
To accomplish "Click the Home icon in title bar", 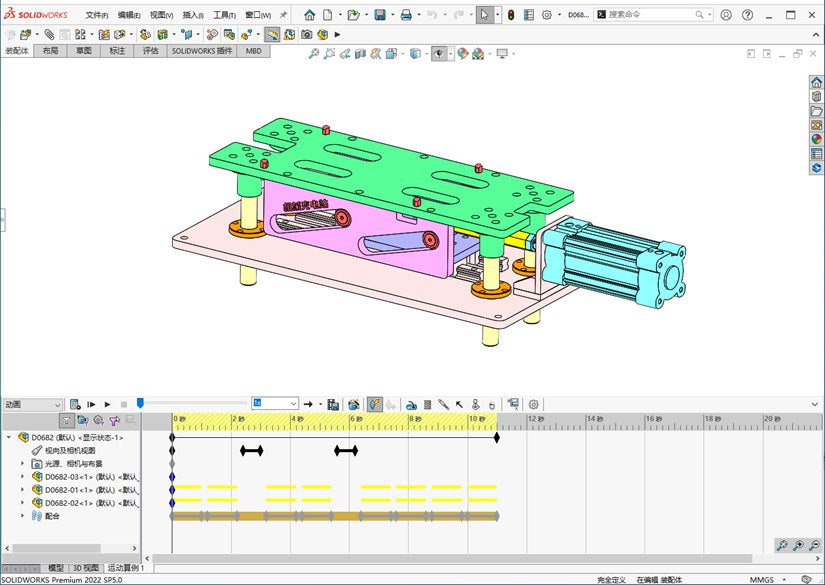I will 309,15.
